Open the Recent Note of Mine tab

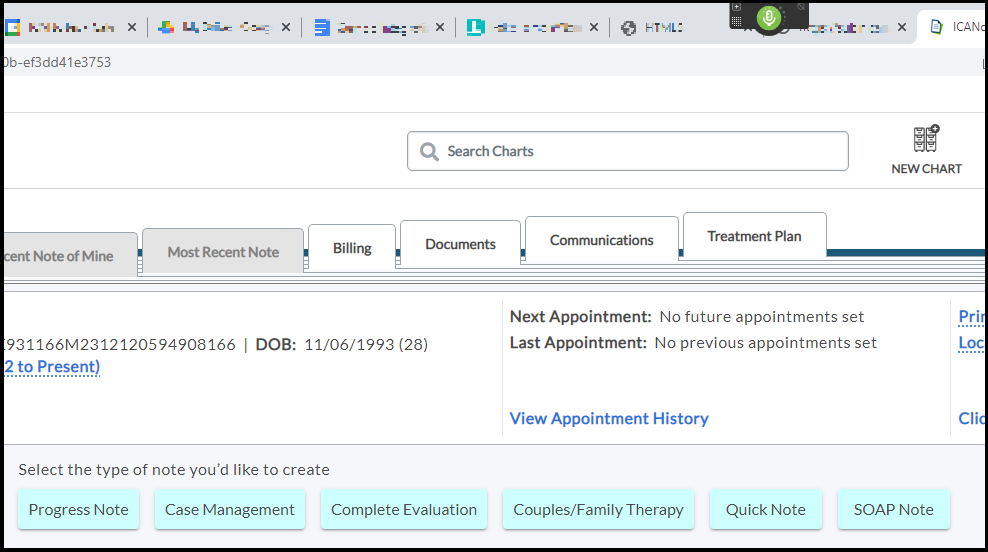pyautogui.click(x=69, y=256)
